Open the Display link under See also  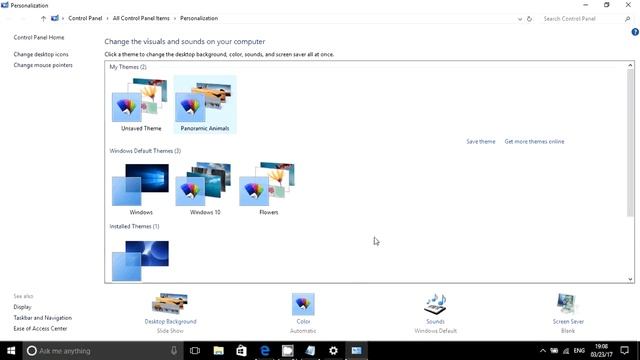[22, 307]
